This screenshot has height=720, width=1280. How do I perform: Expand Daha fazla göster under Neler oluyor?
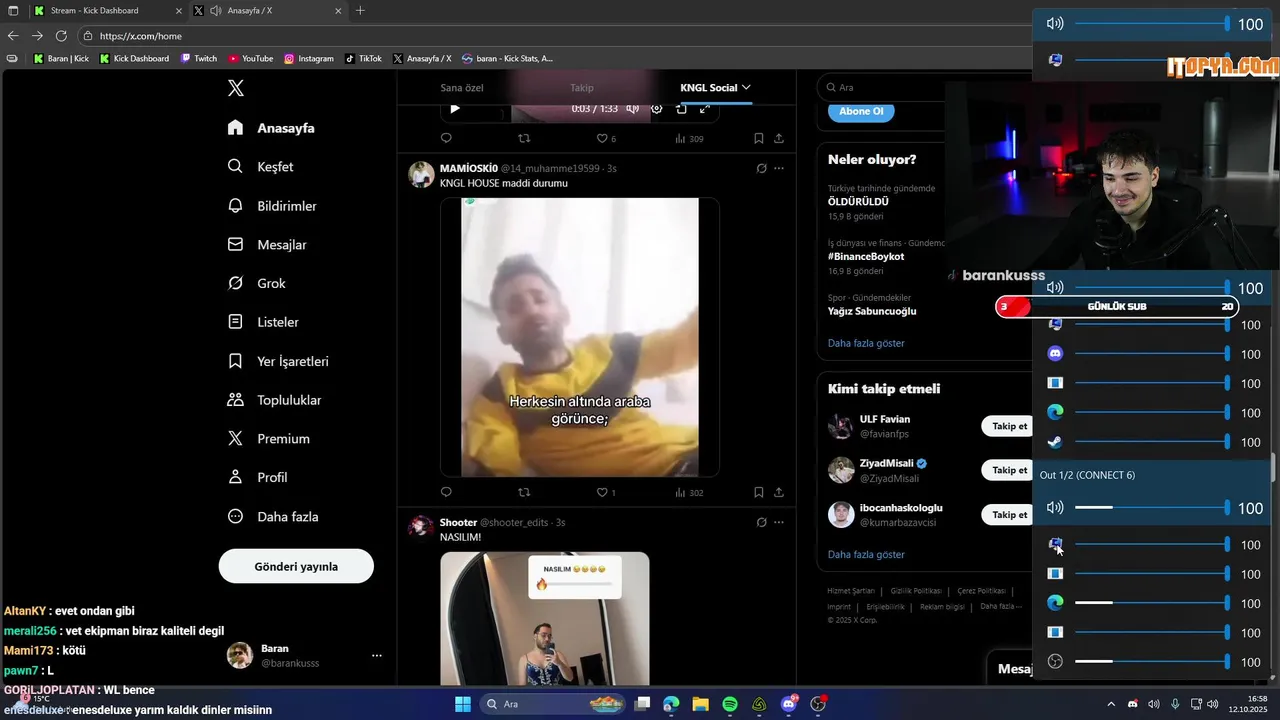click(x=866, y=343)
